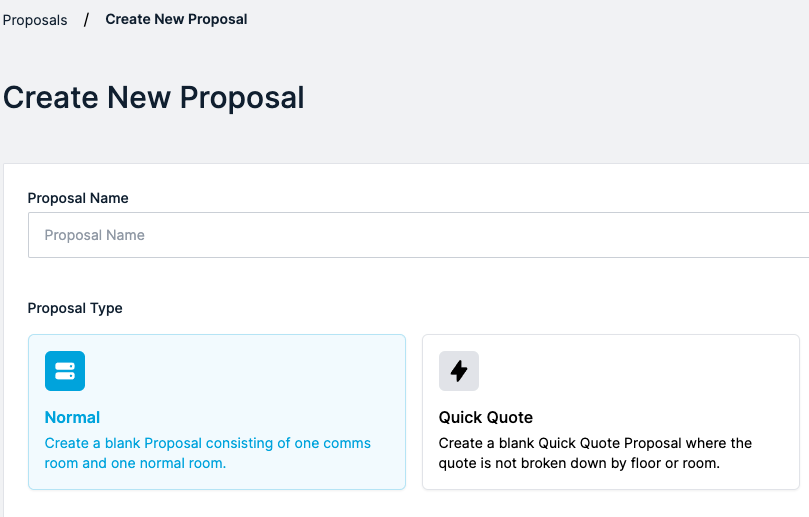Click the slash separator in the breadcrumb
This screenshot has height=517, width=809.
pyautogui.click(x=86, y=19)
